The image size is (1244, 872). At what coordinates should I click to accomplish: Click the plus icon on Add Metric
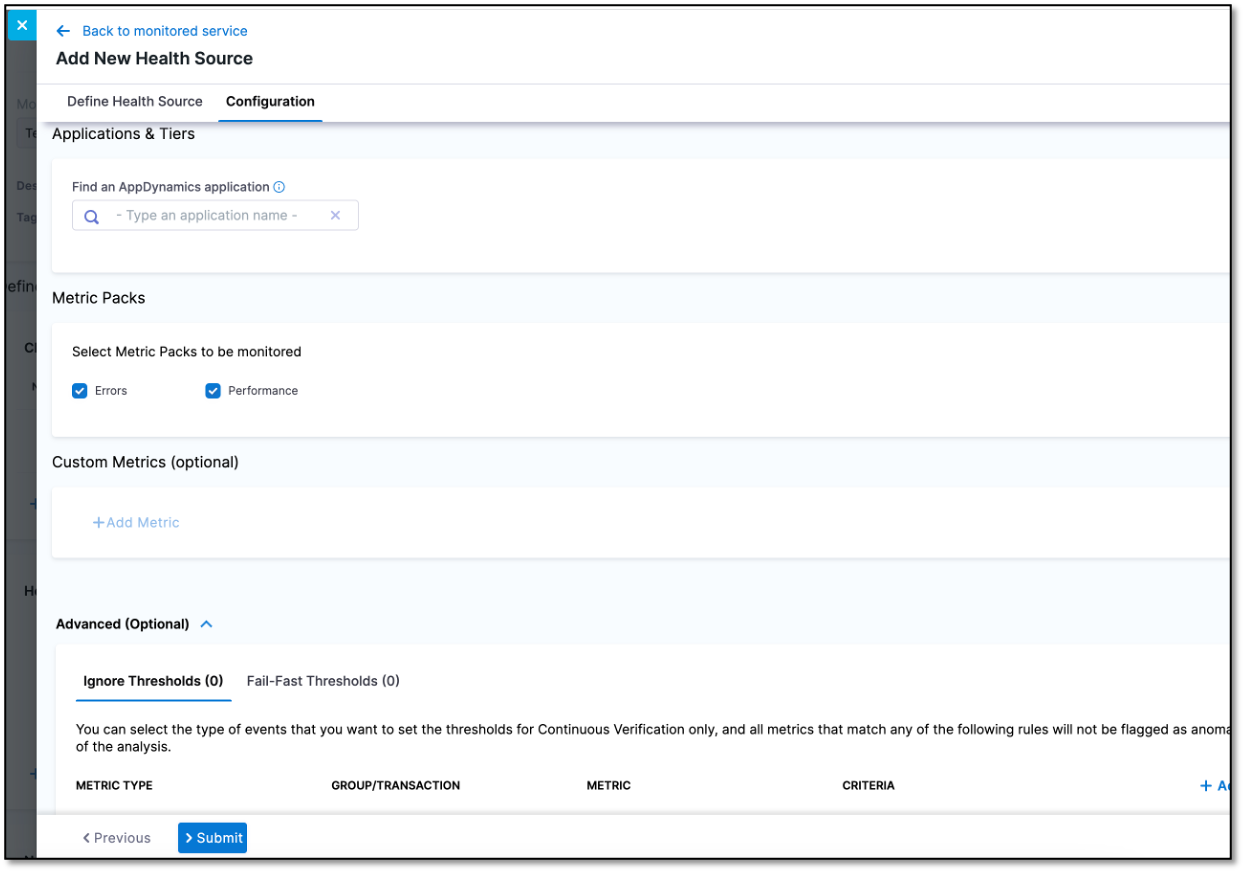98,522
